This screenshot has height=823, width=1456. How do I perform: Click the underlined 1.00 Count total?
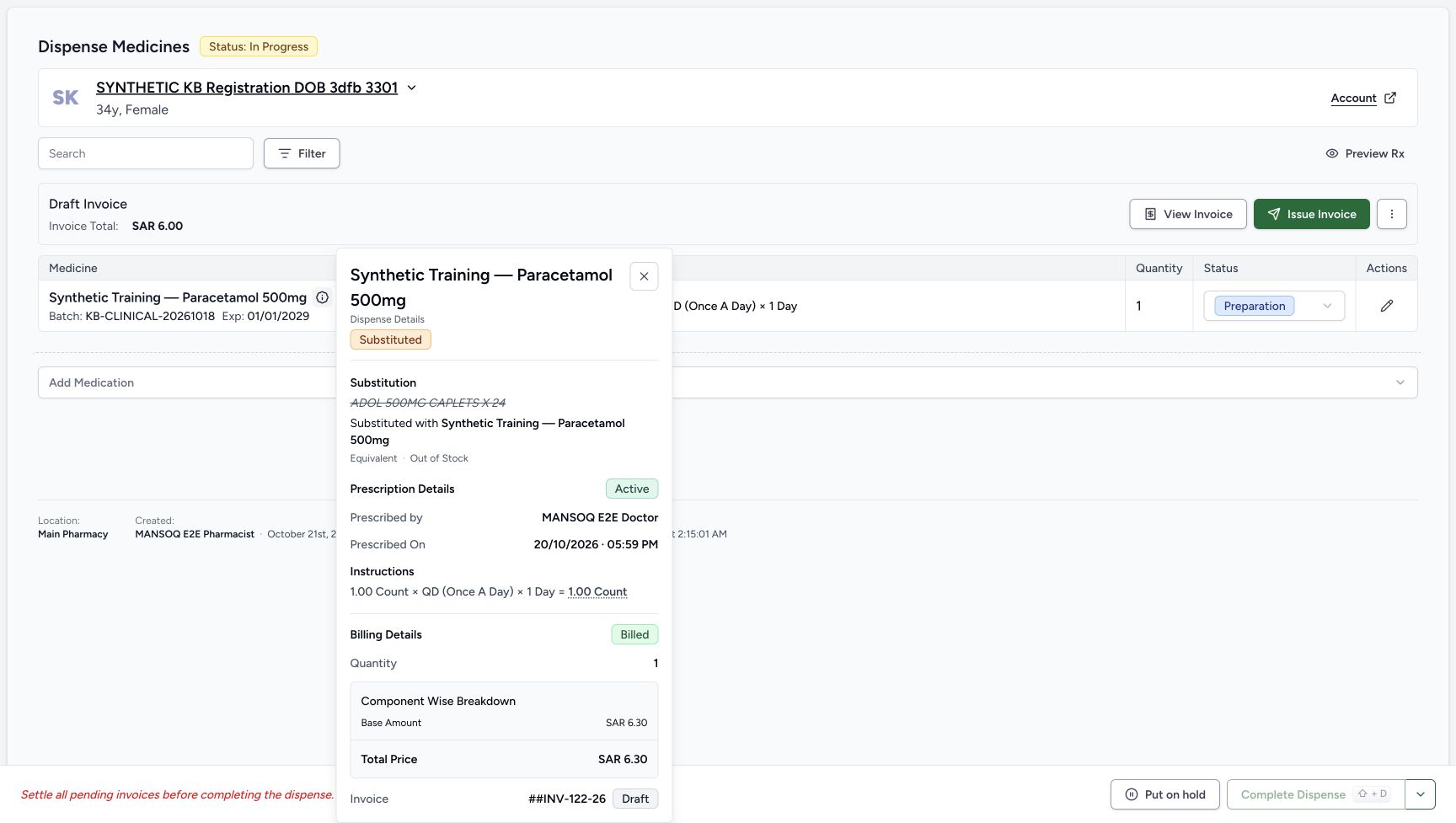[597, 591]
